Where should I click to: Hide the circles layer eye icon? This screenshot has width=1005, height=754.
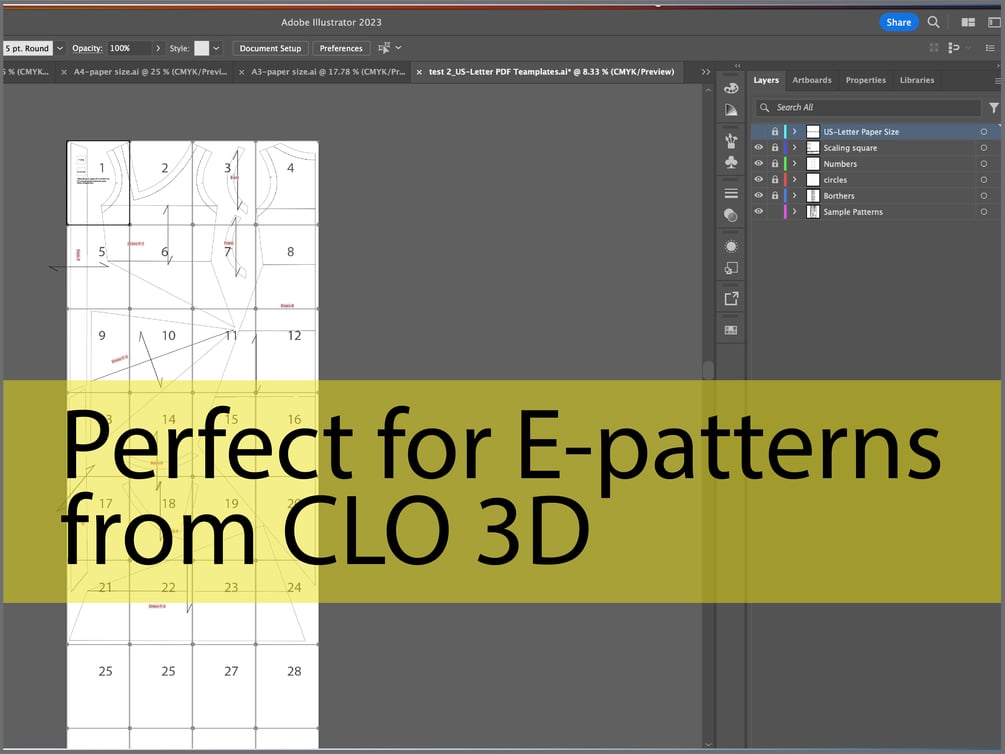pyautogui.click(x=759, y=180)
